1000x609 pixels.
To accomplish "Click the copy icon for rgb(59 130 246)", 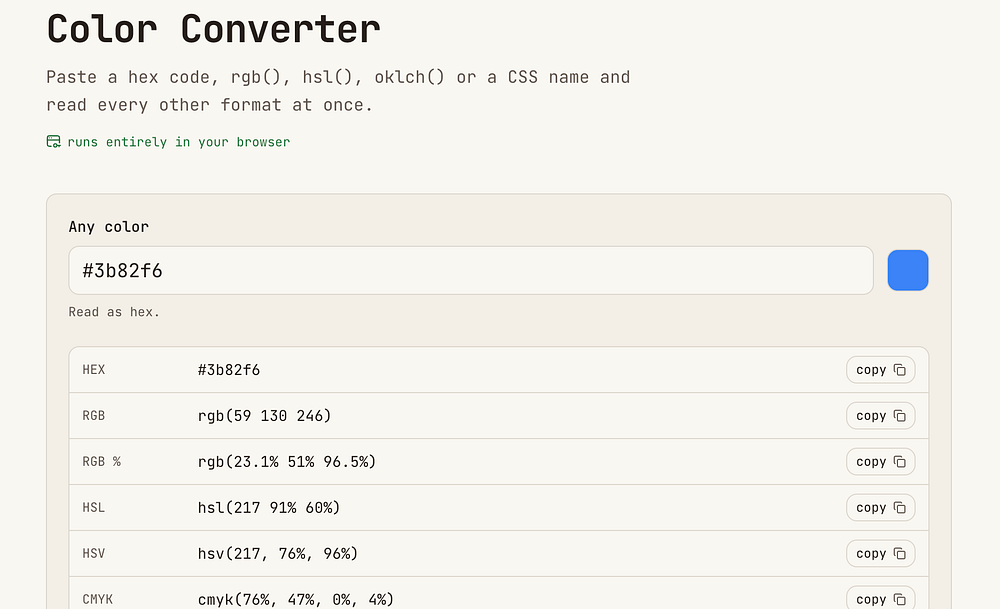I will pyautogui.click(x=899, y=416).
